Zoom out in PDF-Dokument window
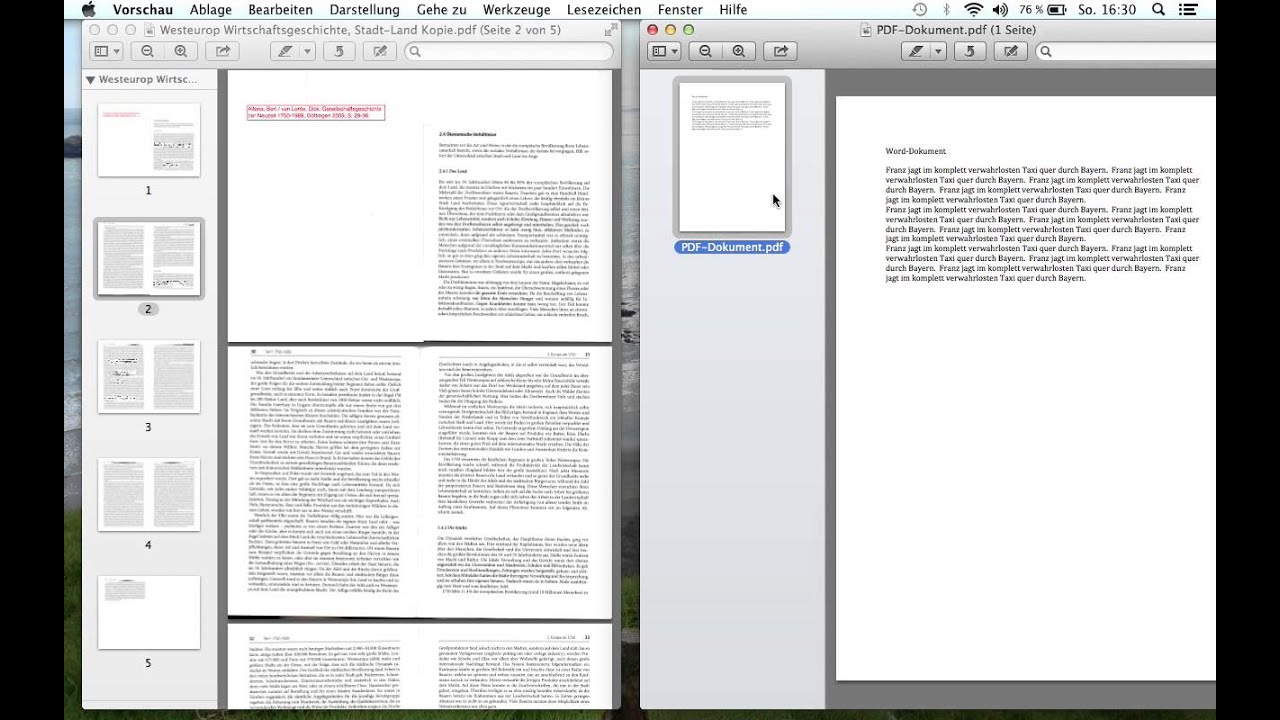1280x720 pixels. point(706,51)
